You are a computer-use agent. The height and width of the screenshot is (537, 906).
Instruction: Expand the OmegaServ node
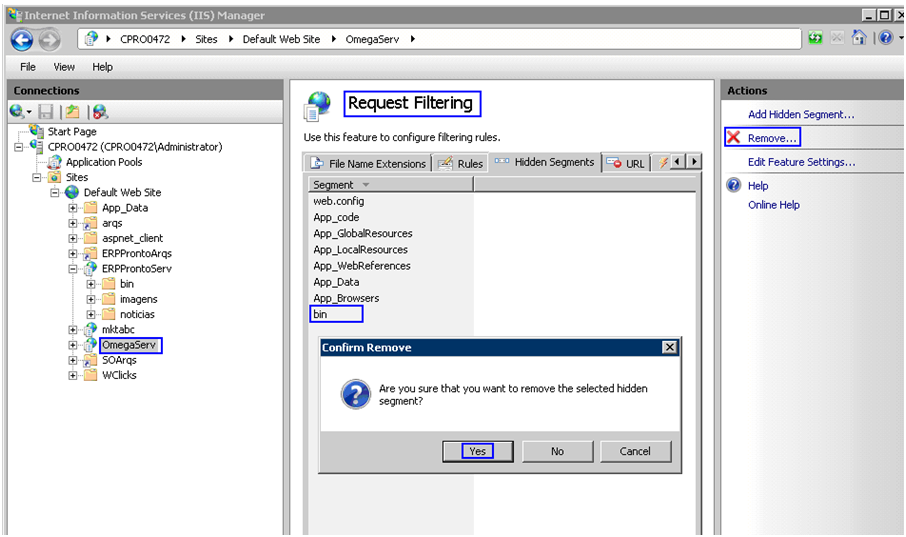click(x=73, y=345)
